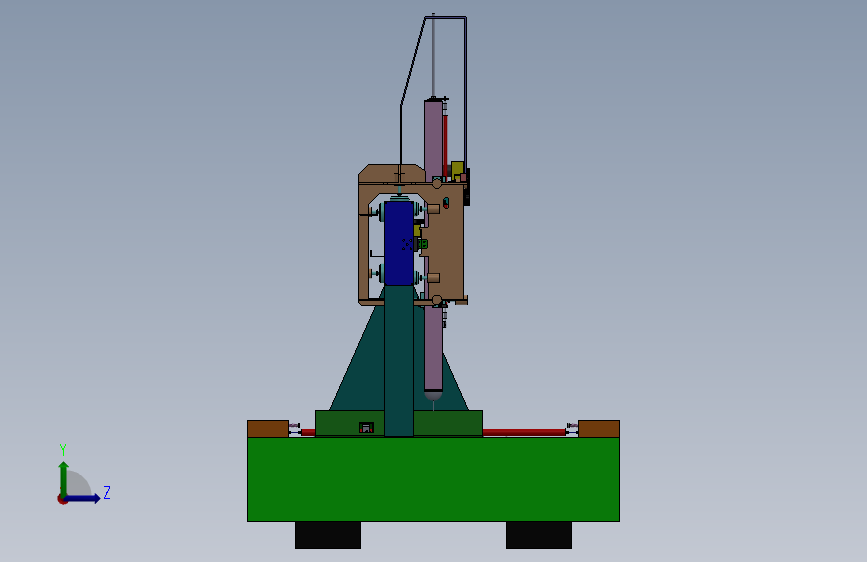Select the right brown block on the base
867x562 pixels.
(599, 429)
